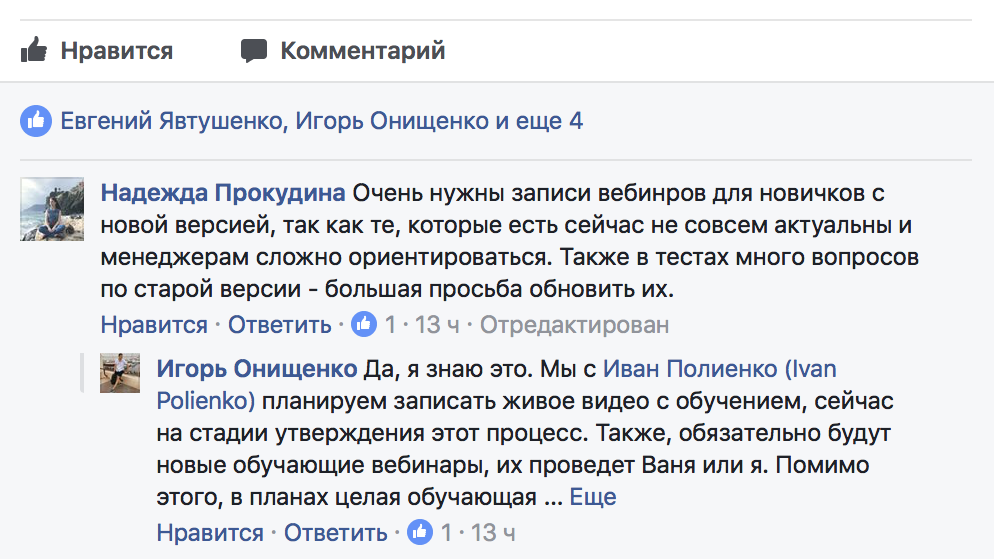Open Надежда Прокудина's profile name link

click(x=223, y=193)
